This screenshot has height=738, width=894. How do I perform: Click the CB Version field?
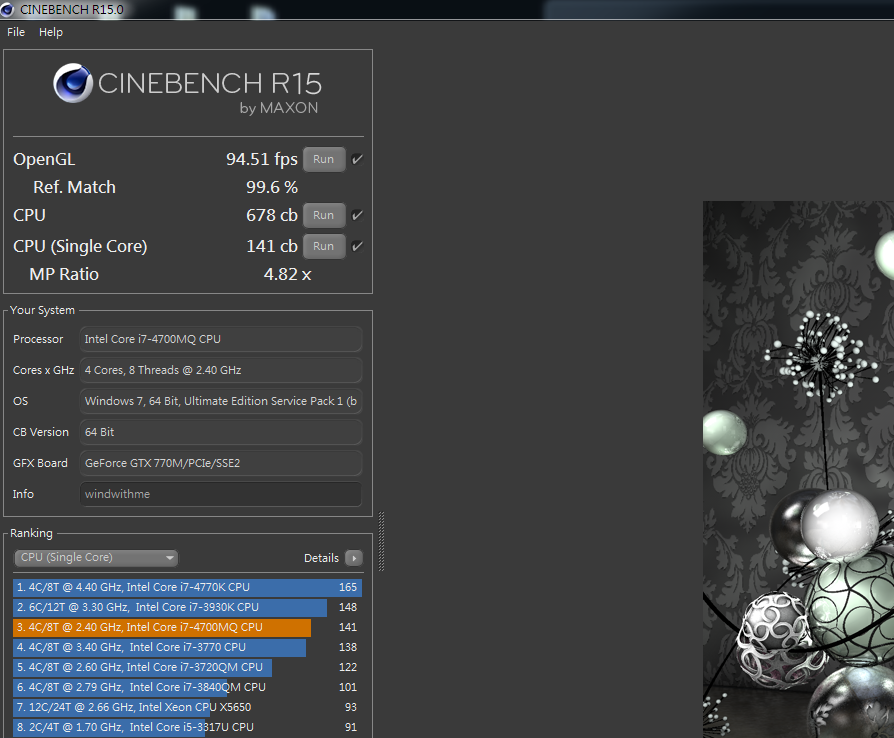[x=221, y=432]
